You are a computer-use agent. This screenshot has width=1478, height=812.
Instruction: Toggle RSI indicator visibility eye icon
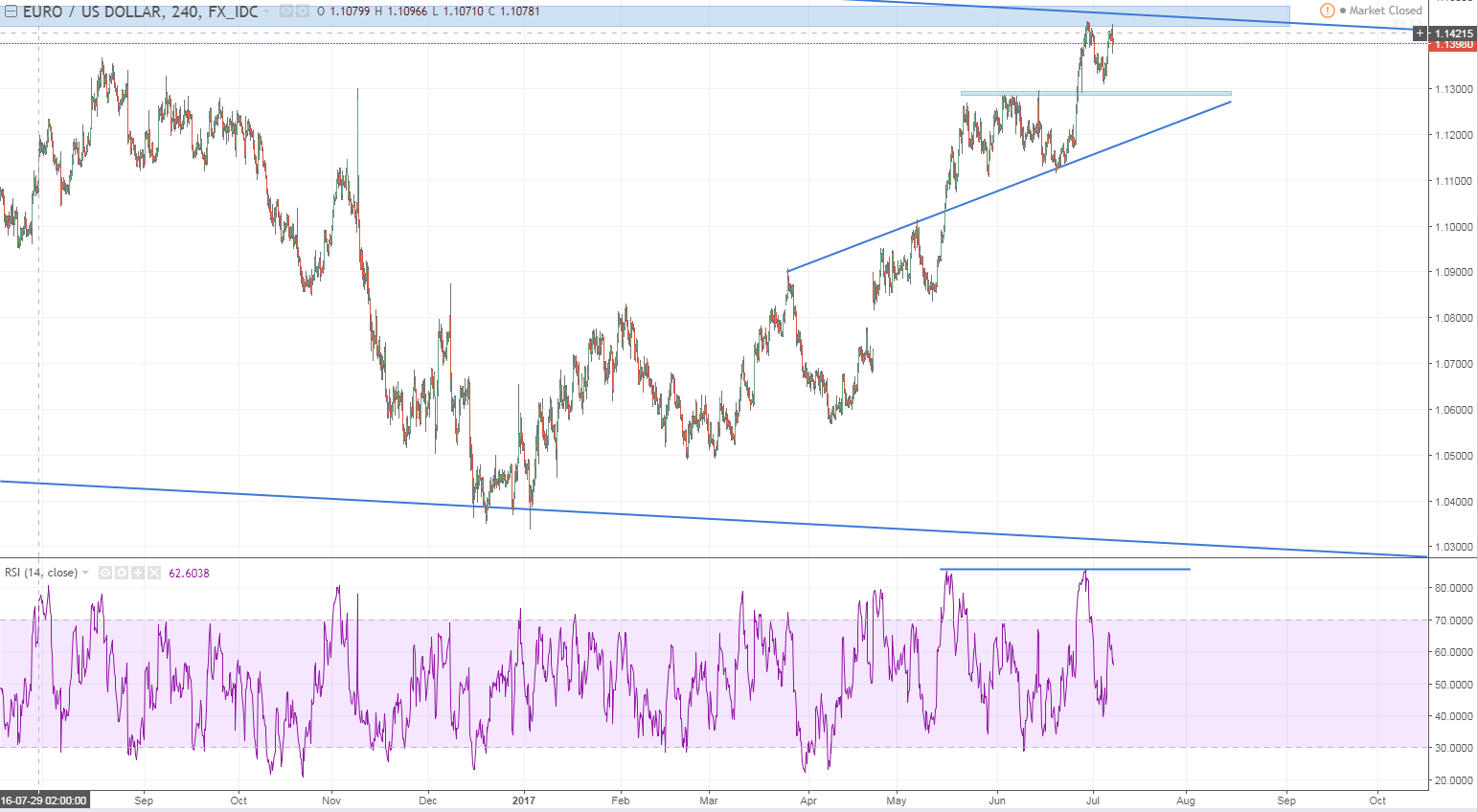click(106, 573)
